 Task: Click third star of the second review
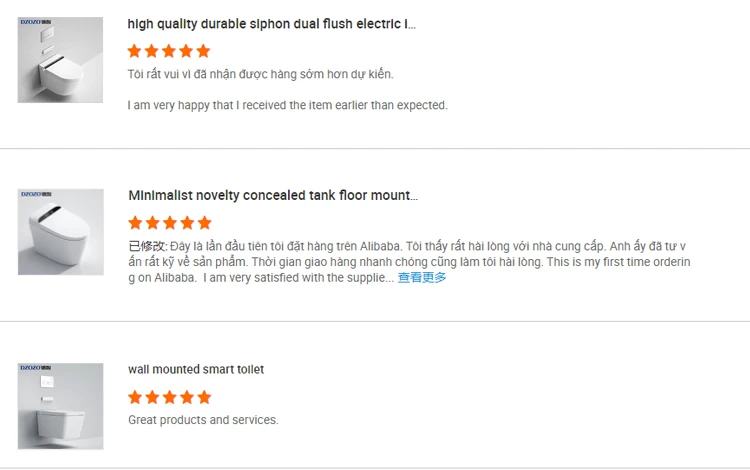pos(169,223)
